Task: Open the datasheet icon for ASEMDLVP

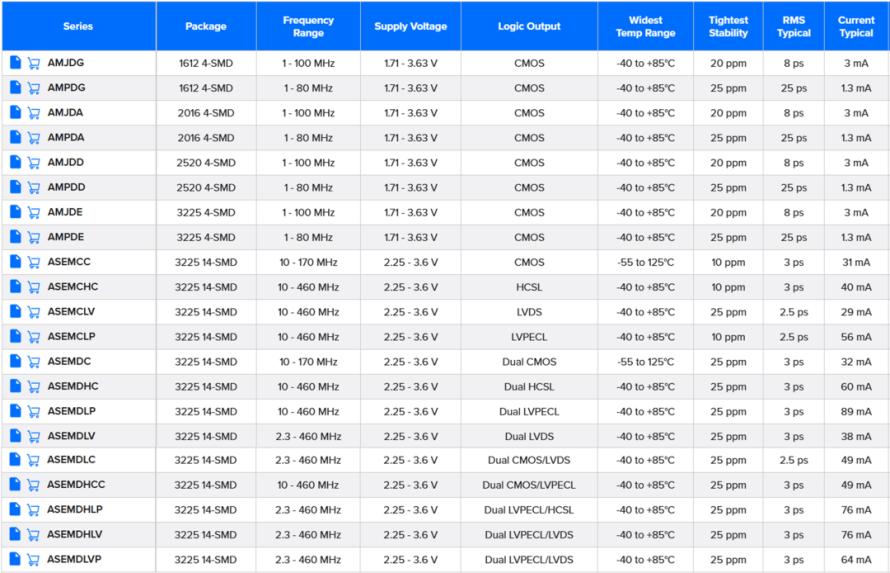Action: coord(15,559)
